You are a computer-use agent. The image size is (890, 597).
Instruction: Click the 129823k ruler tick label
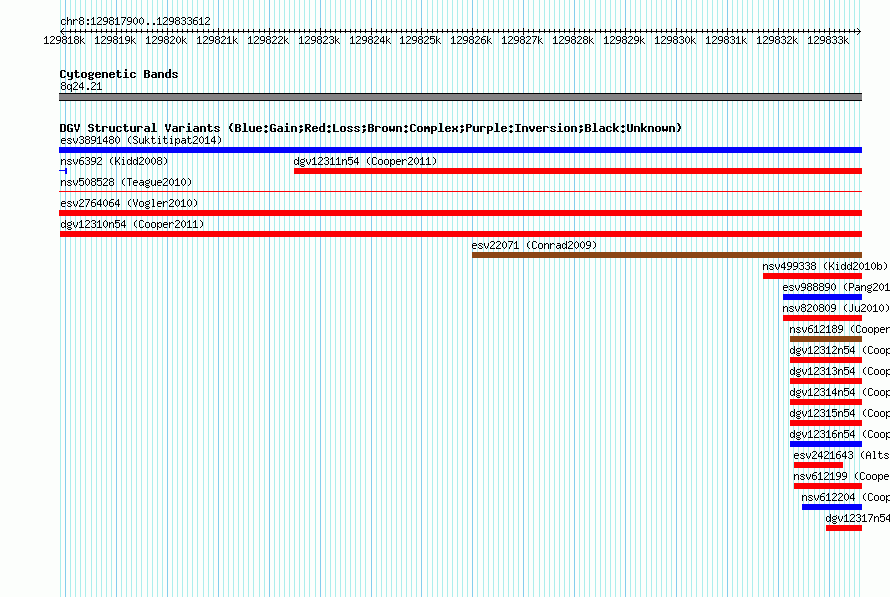click(319, 40)
